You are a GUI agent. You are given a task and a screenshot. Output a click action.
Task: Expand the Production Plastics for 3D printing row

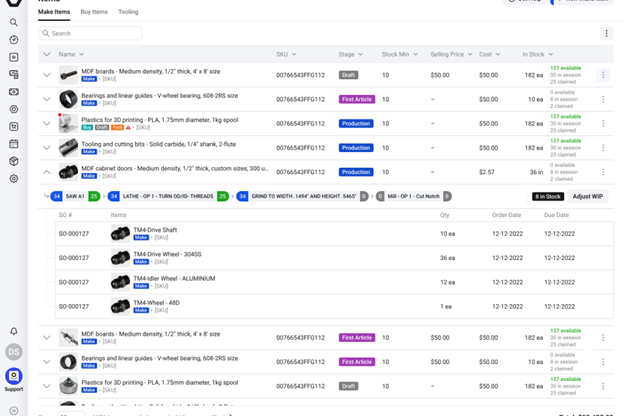pyautogui.click(x=47, y=123)
